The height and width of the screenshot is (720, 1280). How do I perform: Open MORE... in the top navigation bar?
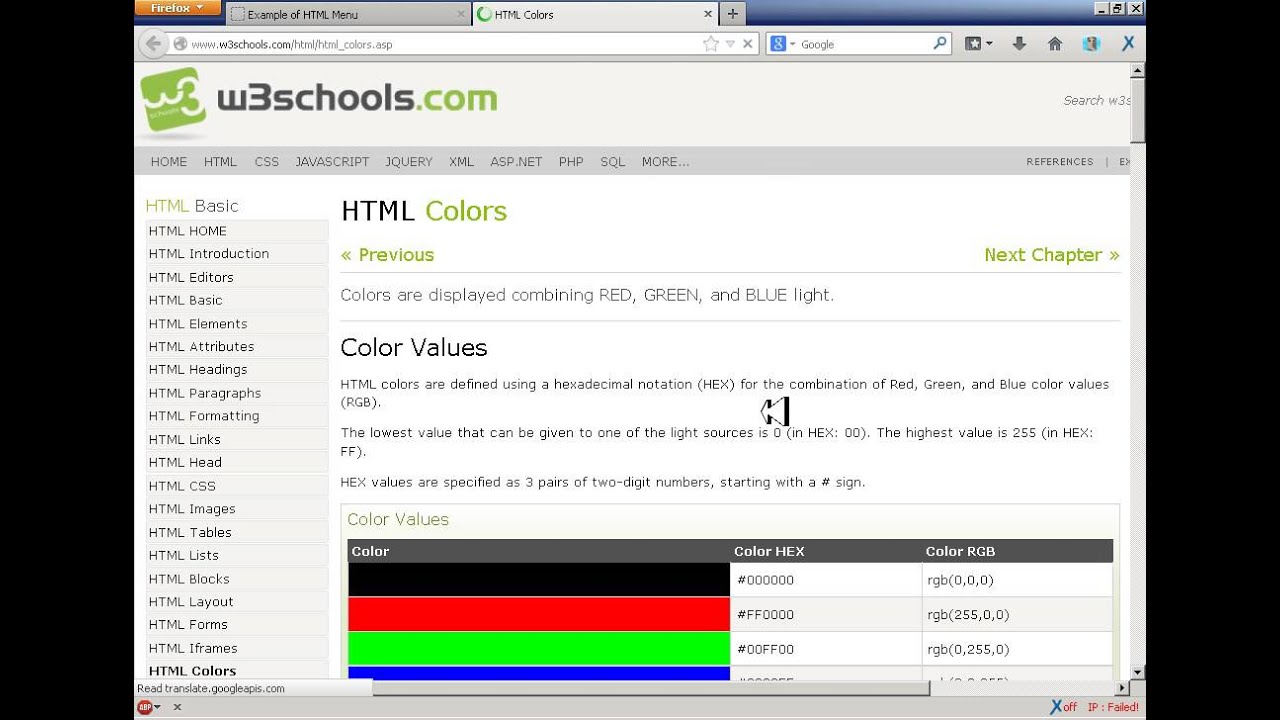(665, 162)
